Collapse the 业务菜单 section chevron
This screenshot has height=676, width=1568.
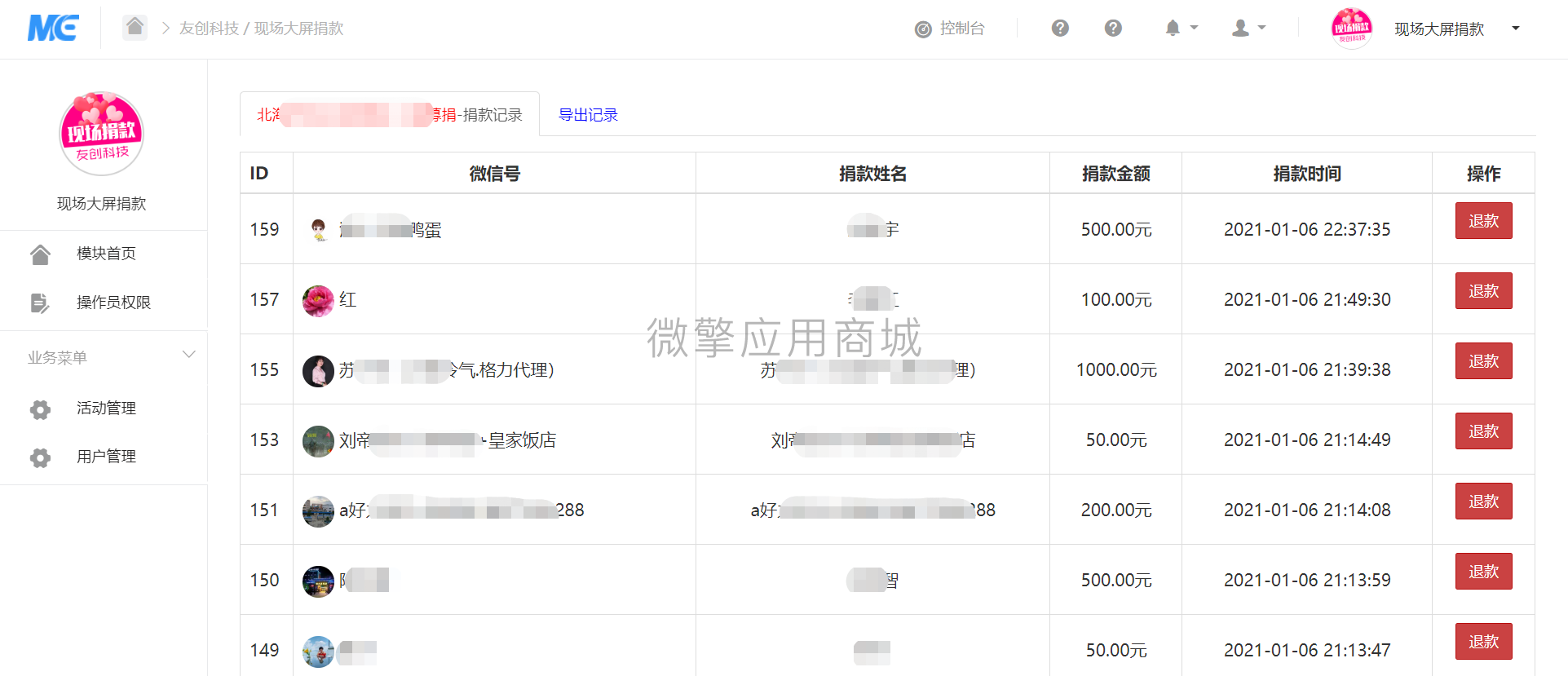[189, 355]
